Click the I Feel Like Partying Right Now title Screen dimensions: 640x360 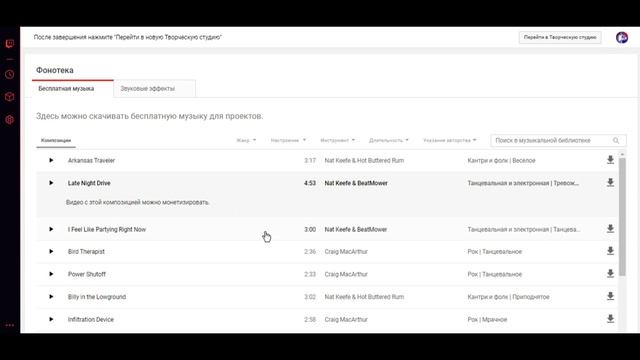tap(107, 229)
